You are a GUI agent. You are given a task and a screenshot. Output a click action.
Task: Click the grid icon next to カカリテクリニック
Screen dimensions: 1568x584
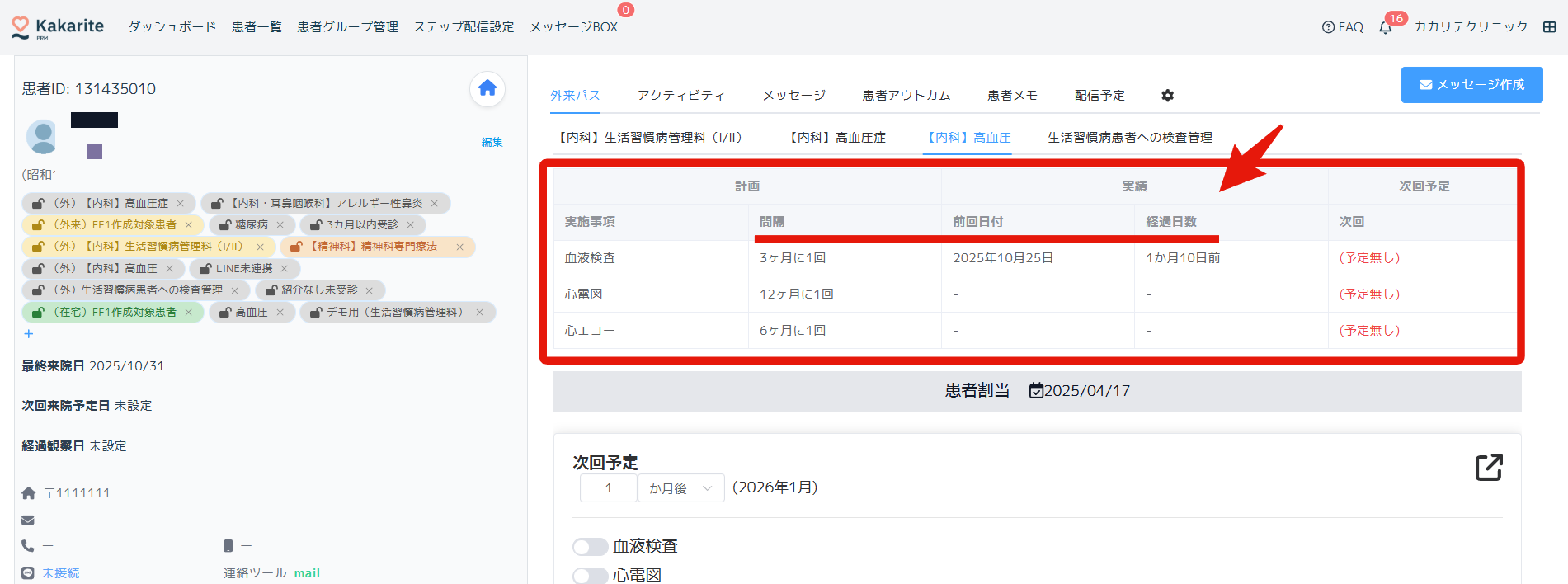(1550, 27)
